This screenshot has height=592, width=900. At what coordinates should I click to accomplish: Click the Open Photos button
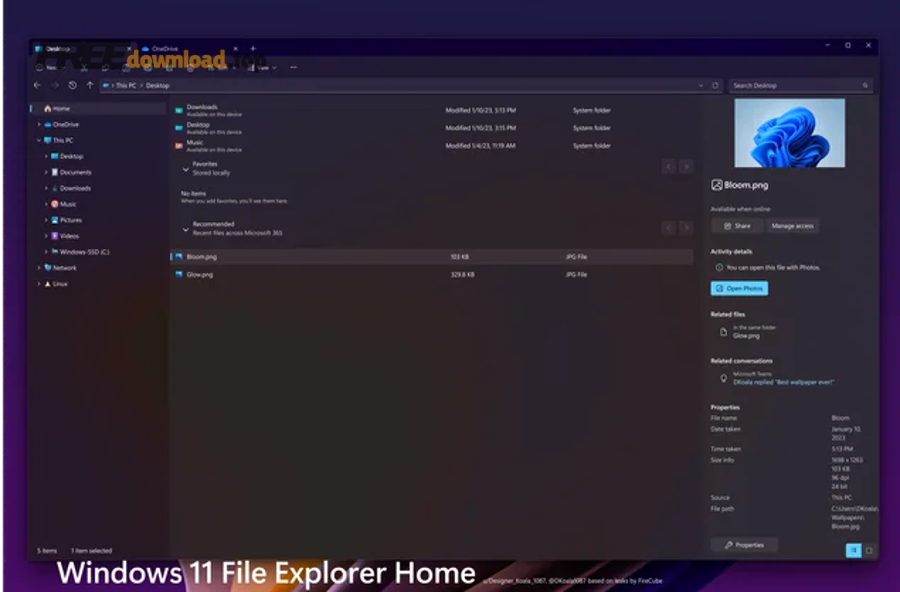pos(739,289)
